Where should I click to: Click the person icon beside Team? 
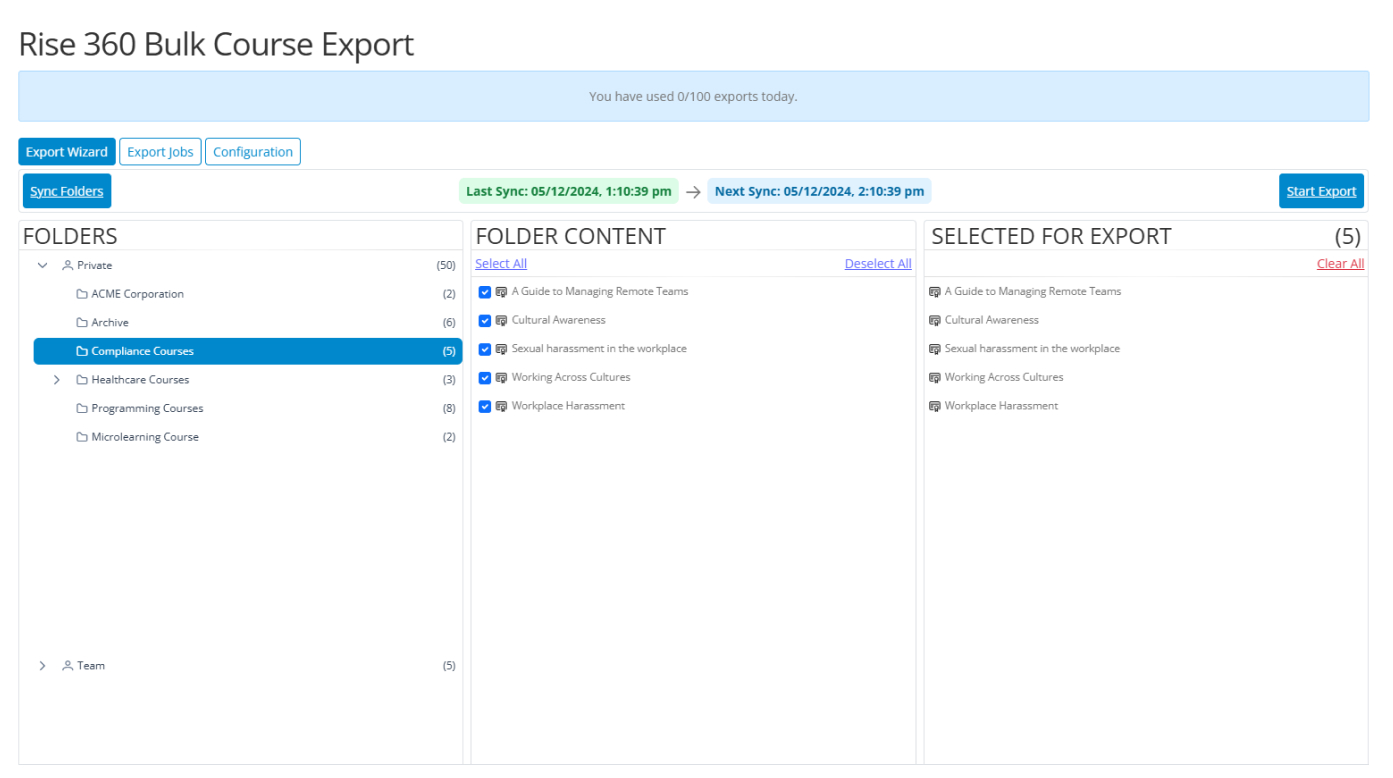[x=68, y=665]
